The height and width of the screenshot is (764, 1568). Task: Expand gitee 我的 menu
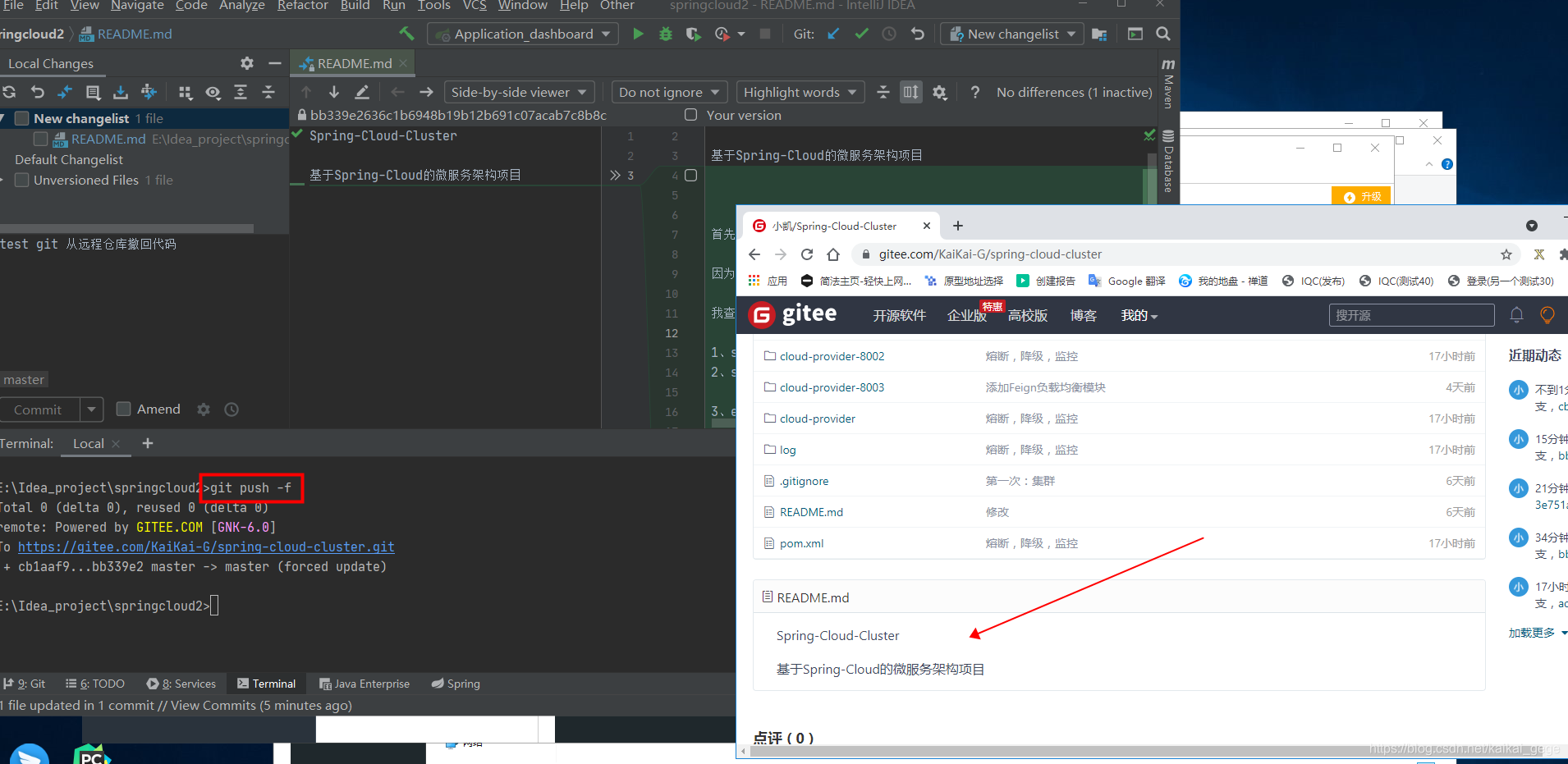click(1139, 315)
